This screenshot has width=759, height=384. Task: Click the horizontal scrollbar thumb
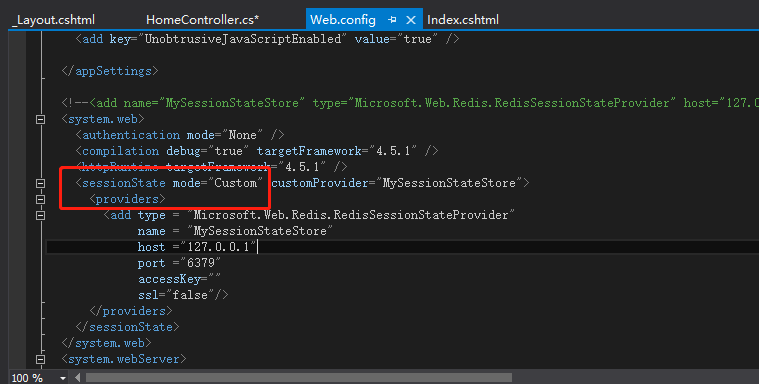(299, 378)
